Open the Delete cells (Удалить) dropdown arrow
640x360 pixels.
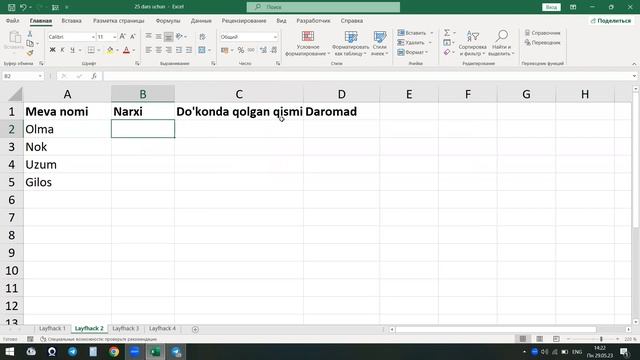coord(430,42)
